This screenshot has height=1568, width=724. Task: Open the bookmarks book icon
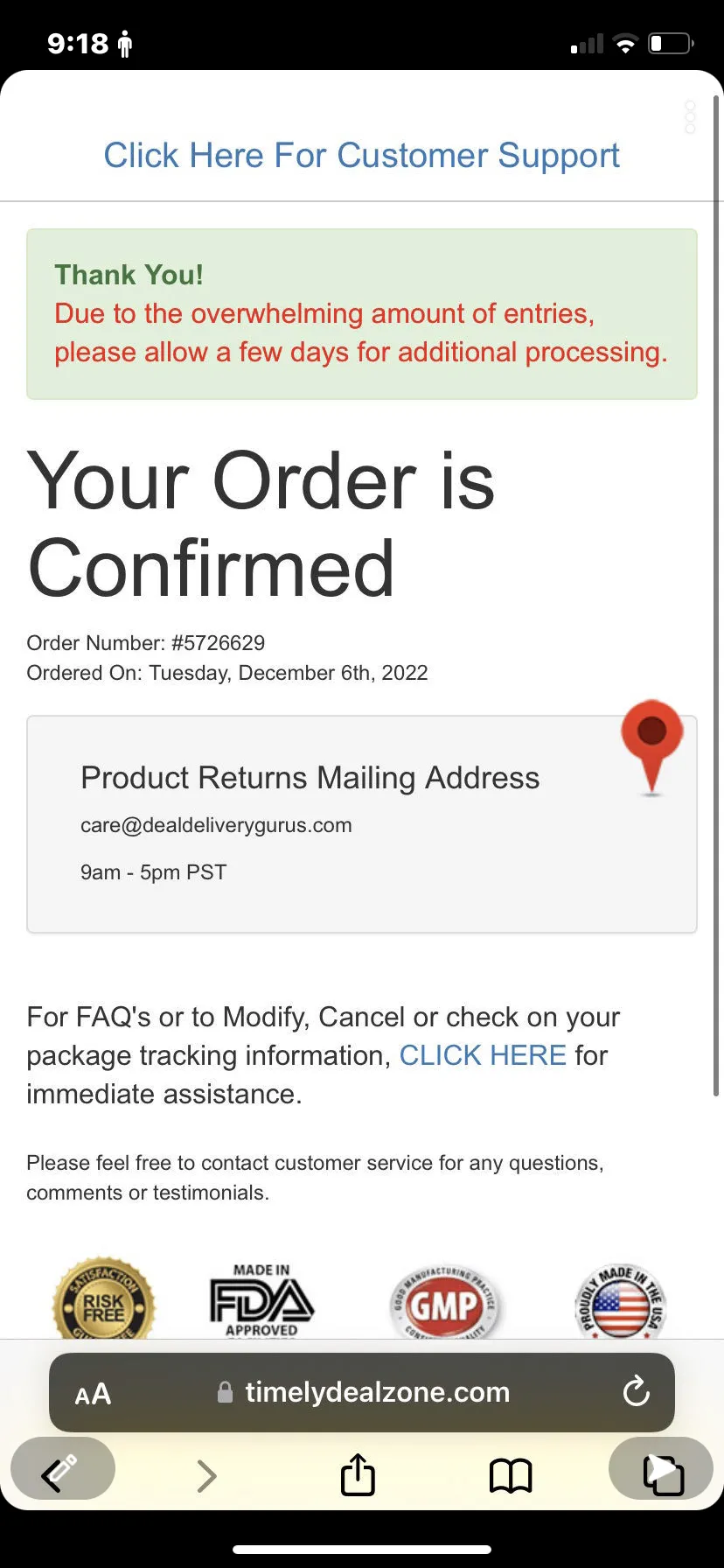click(511, 1476)
